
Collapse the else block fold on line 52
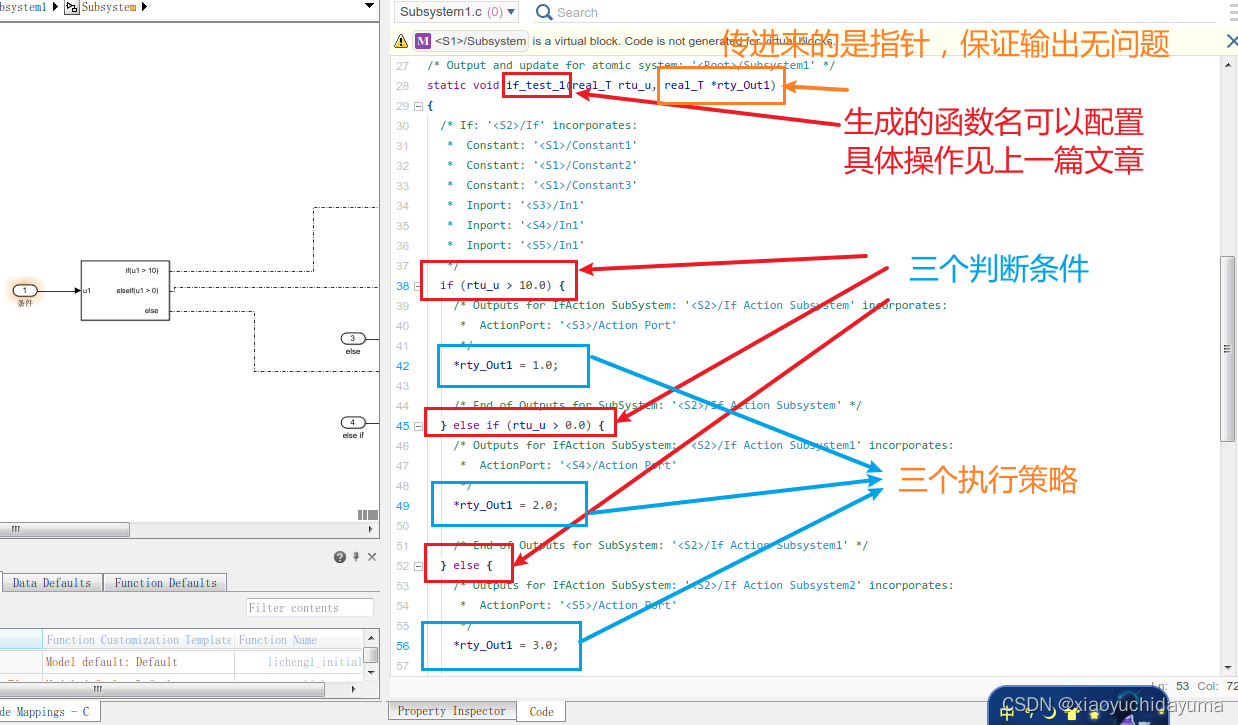click(417, 565)
